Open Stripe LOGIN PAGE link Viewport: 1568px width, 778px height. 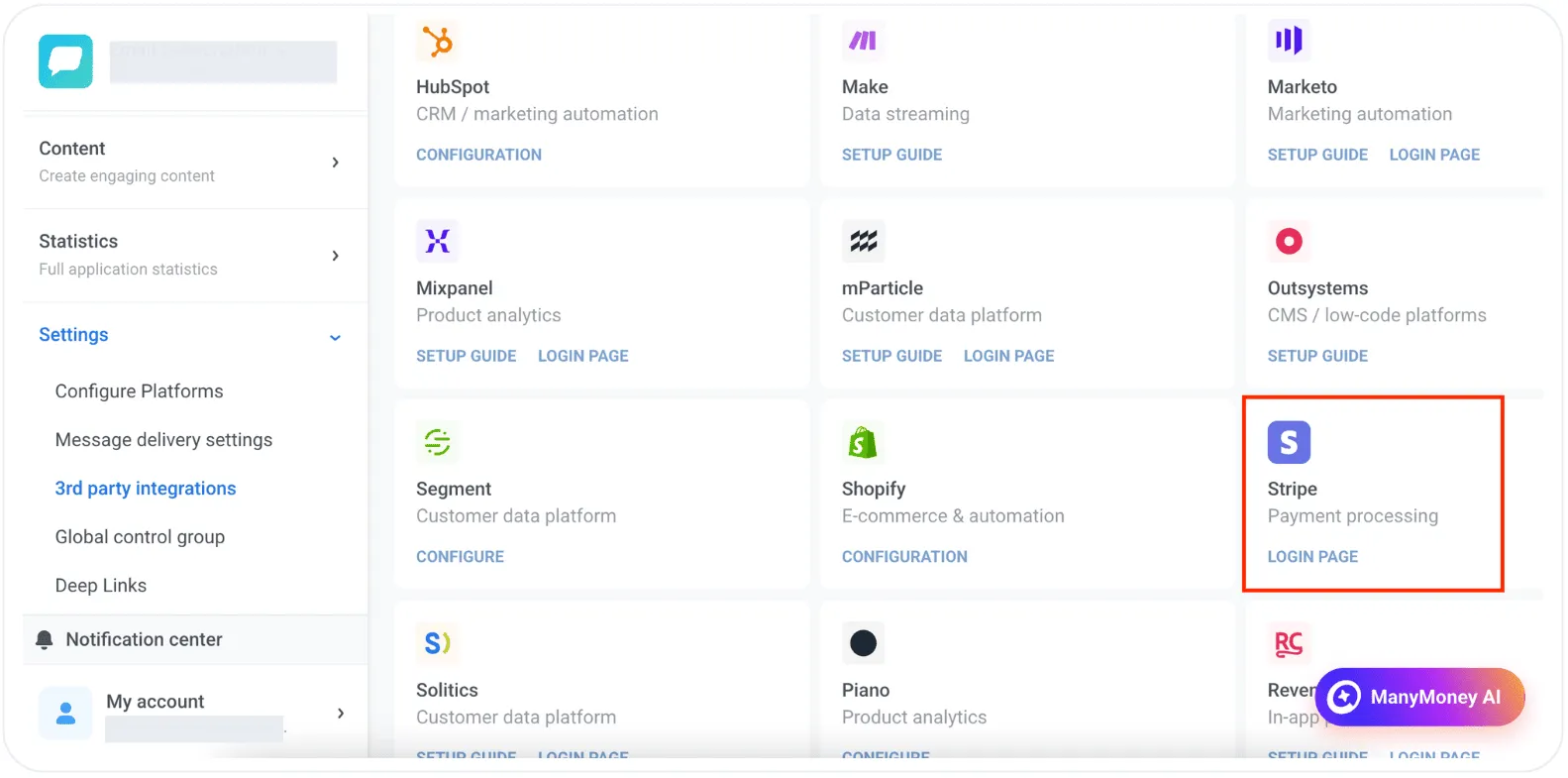(1312, 557)
